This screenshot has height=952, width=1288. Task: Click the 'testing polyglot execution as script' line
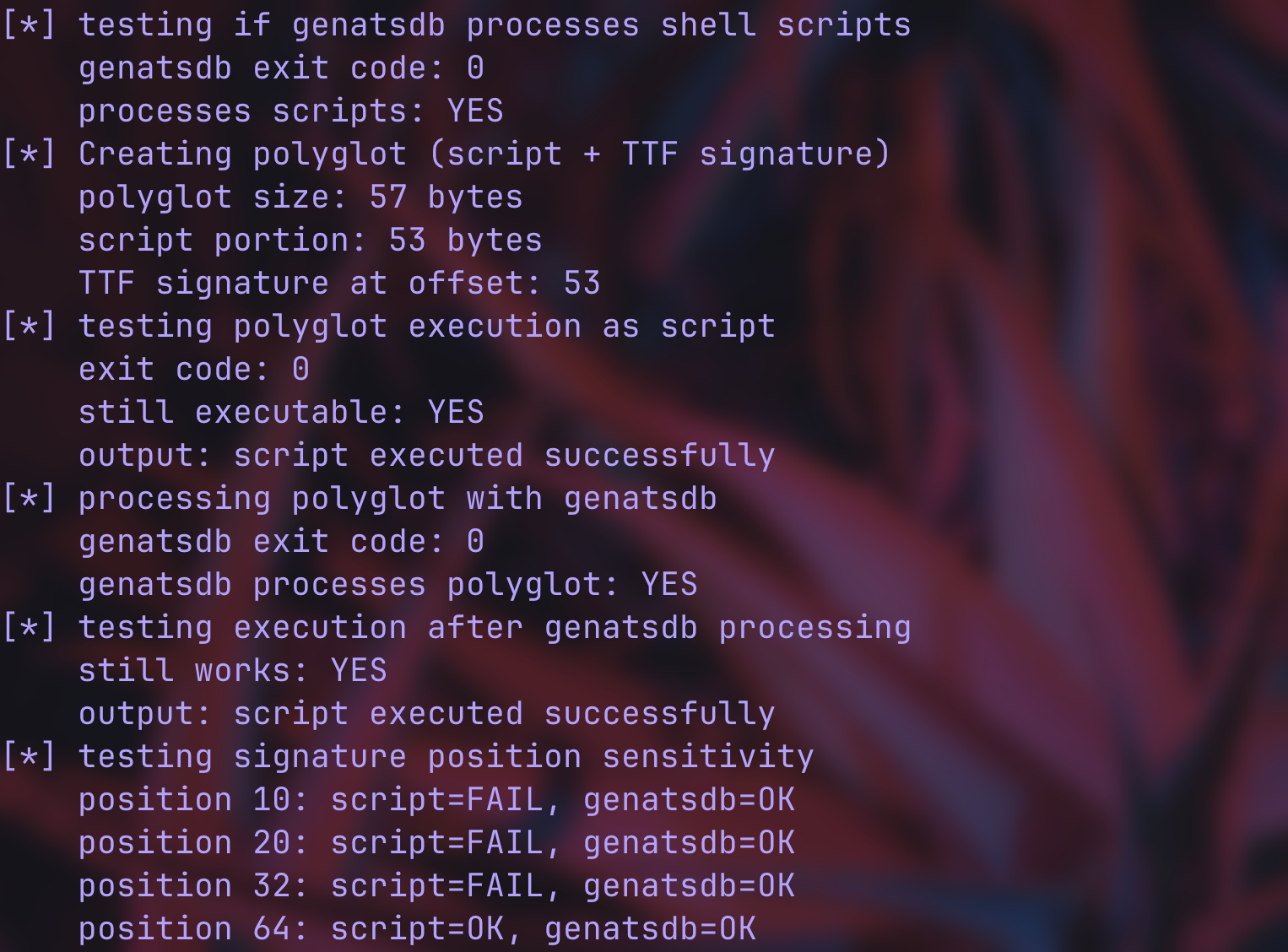pos(426,327)
